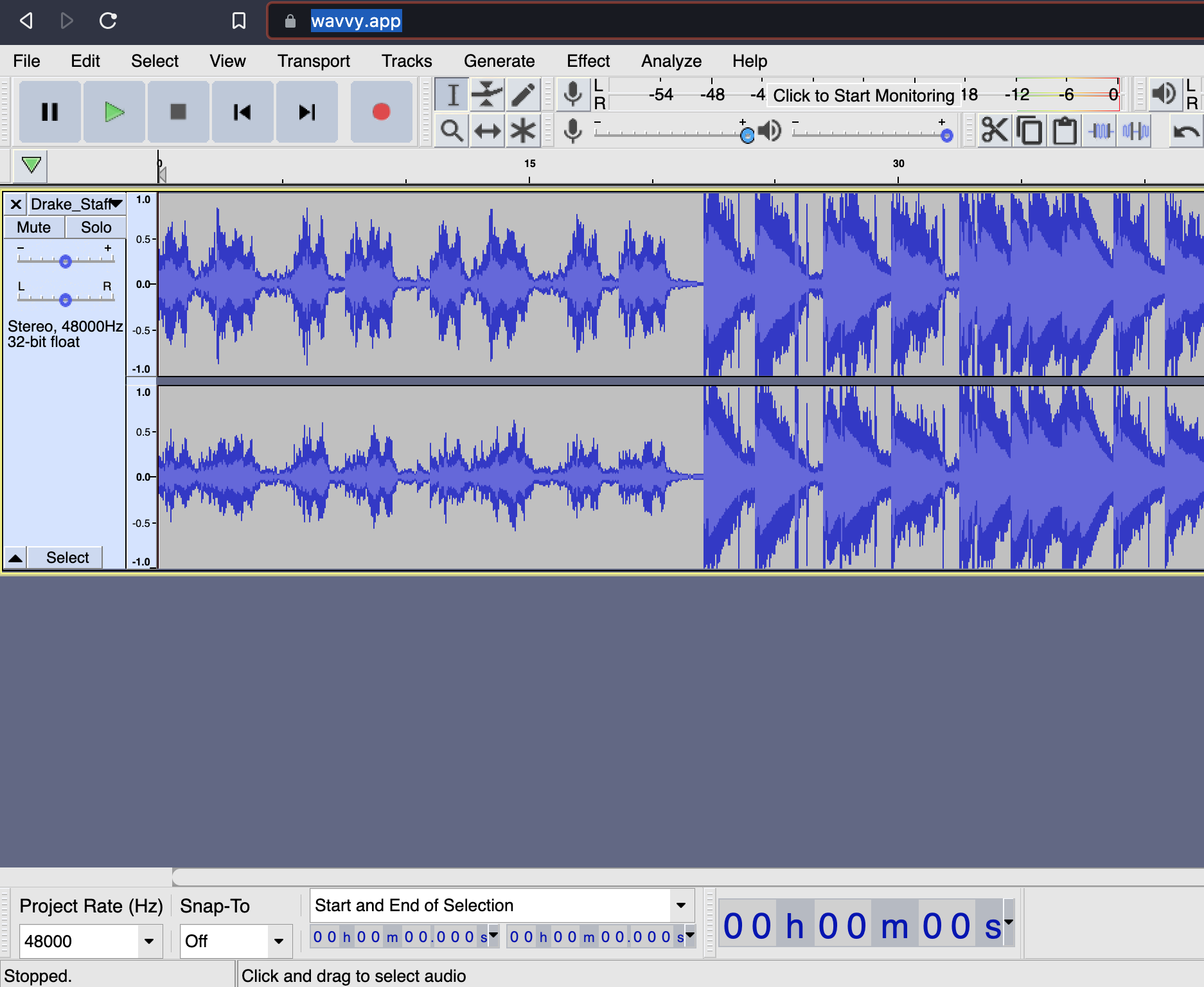This screenshot has width=1204, height=987.
Task: Skip to start of the track
Action: tap(243, 112)
